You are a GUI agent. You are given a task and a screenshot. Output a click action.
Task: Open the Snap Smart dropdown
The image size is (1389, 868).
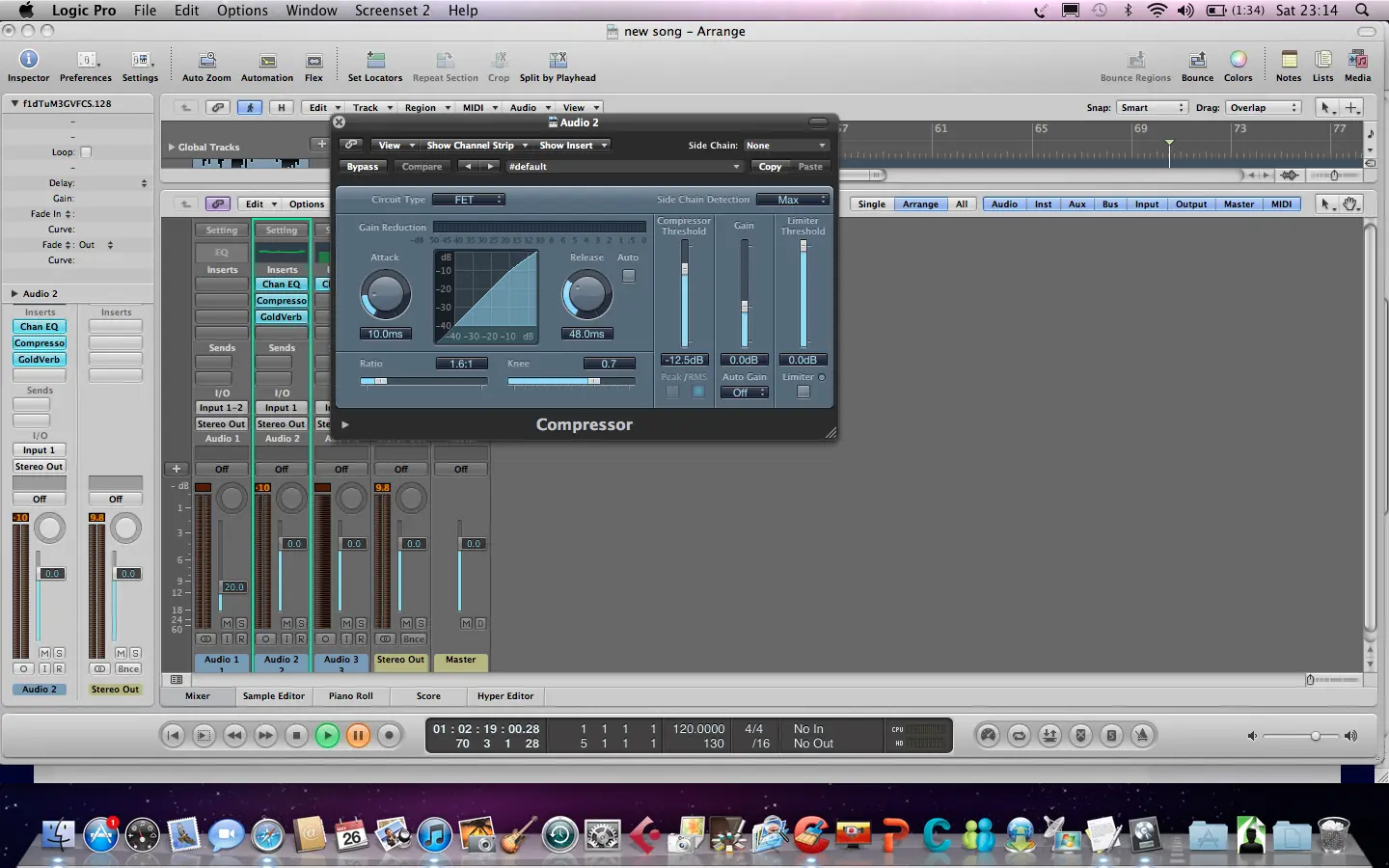(x=1152, y=108)
